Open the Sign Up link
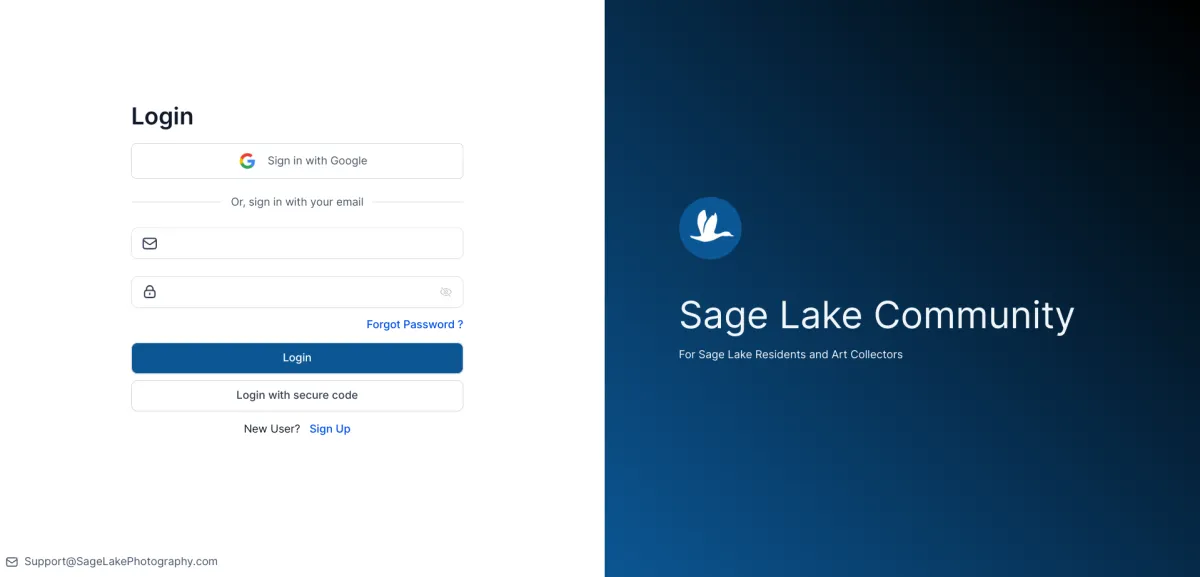Image resolution: width=1200 pixels, height=577 pixels. (x=330, y=429)
